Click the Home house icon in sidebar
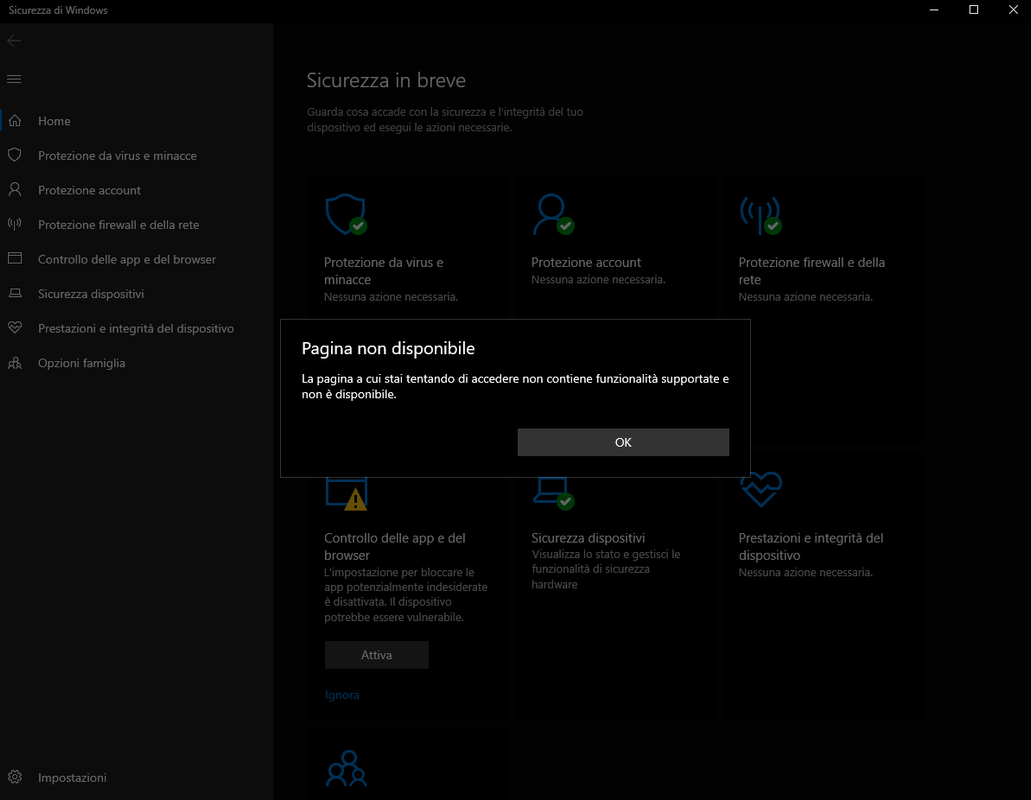 pyautogui.click(x=15, y=121)
